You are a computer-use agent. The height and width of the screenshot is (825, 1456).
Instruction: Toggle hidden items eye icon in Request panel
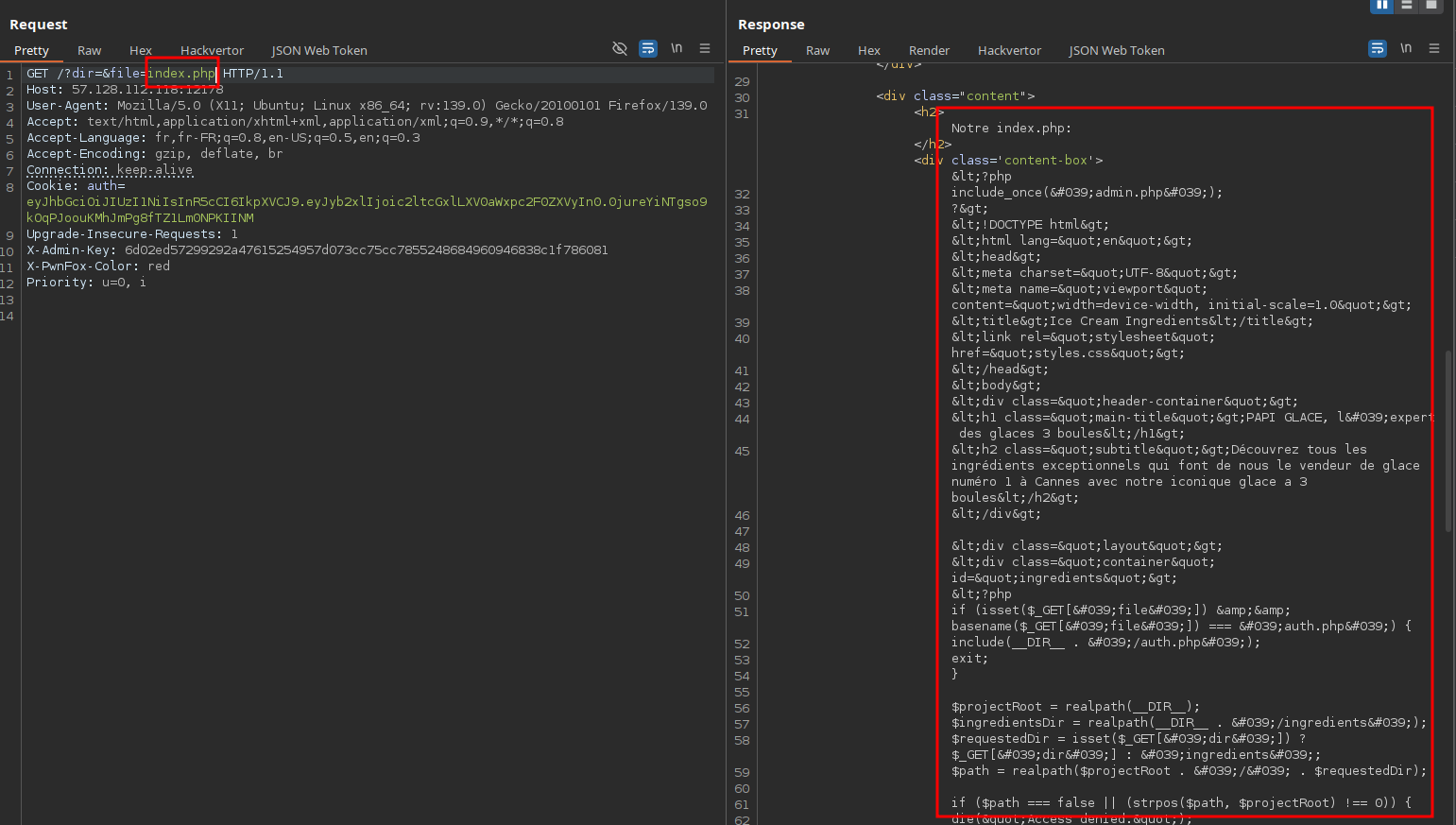620,48
